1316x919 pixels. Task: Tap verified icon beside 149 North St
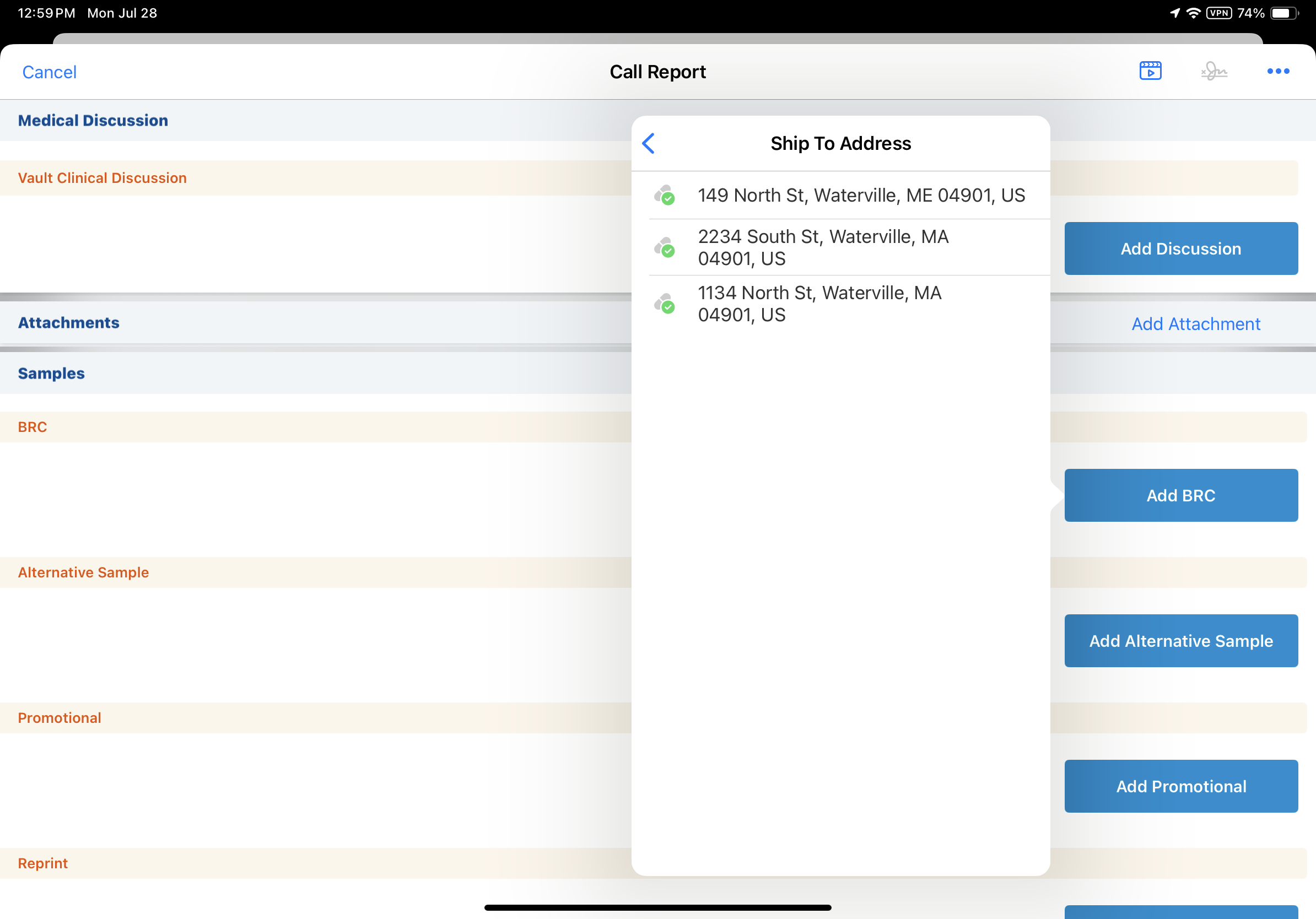tap(664, 196)
